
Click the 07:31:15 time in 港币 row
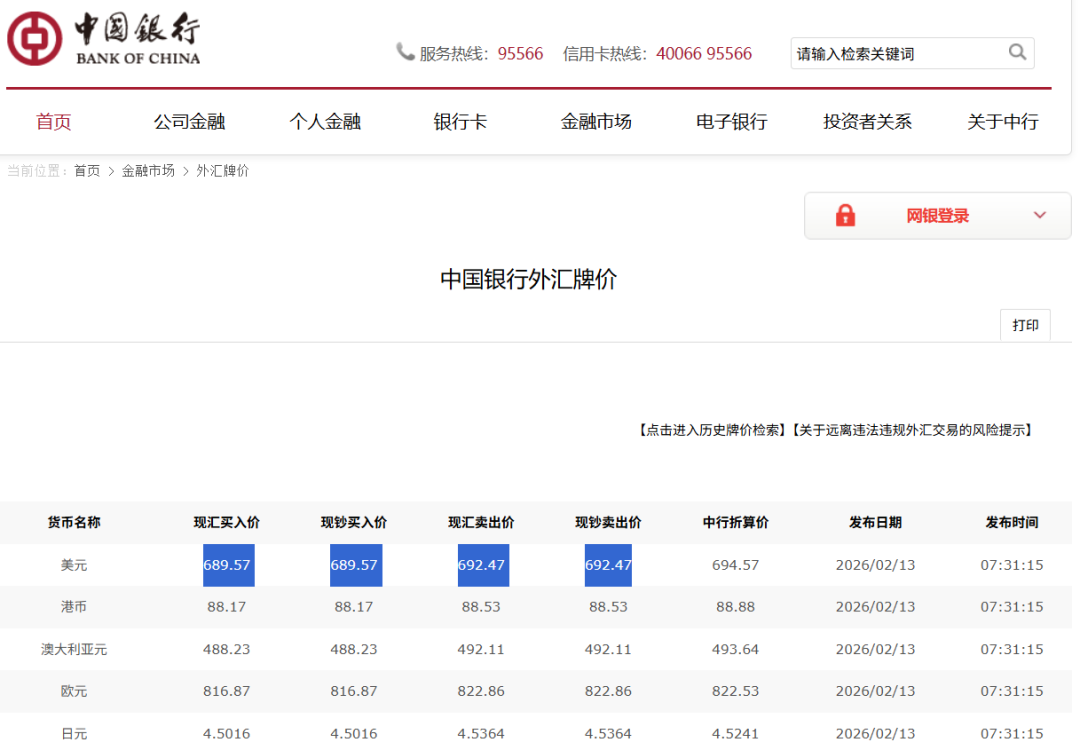coord(1012,607)
